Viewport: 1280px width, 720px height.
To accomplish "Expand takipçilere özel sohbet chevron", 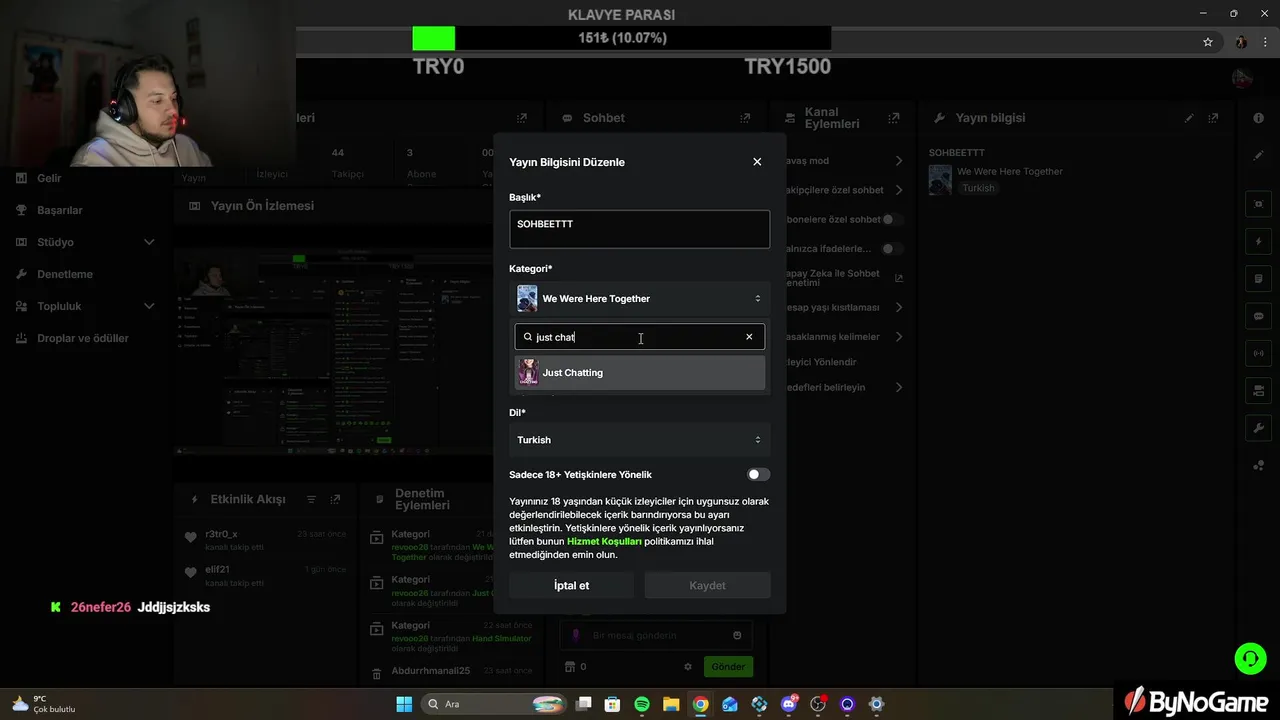I will (898, 190).
